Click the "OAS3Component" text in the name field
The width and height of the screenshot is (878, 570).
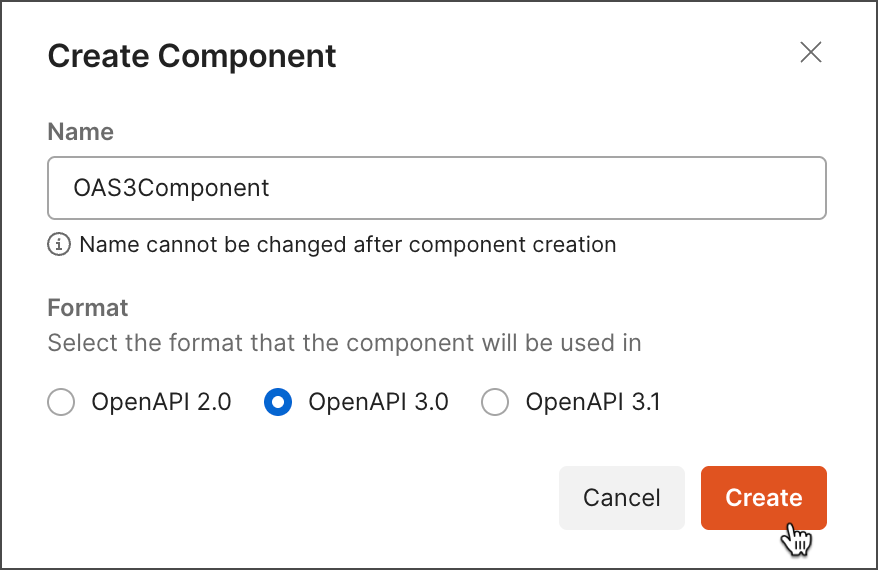[x=172, y=188]
